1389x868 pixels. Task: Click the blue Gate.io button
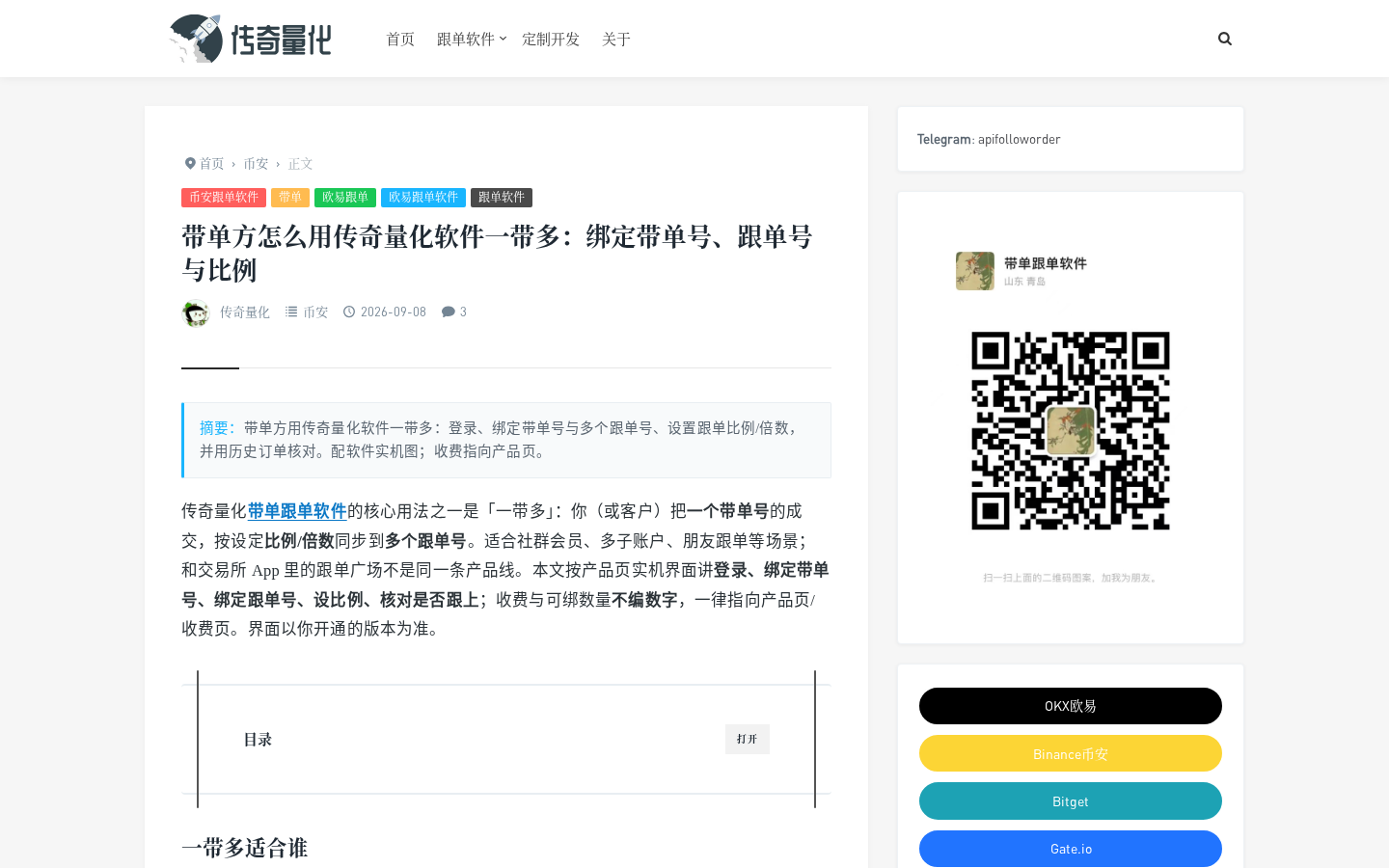point(1071,849)
